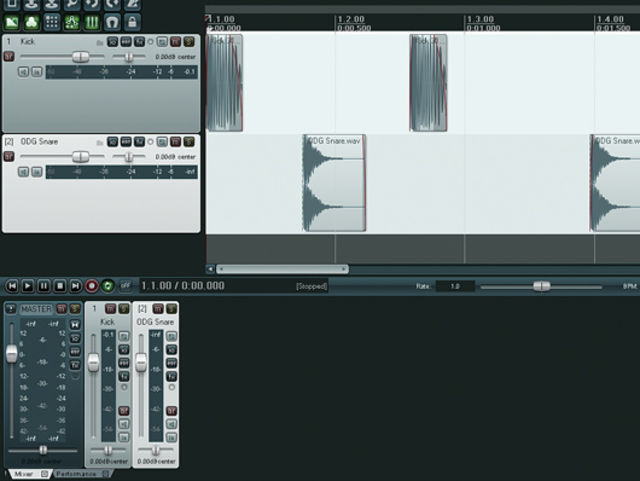Open the MASTER fx button in mixer
Viewport: 640px width, 481px height.
point(75,365)
